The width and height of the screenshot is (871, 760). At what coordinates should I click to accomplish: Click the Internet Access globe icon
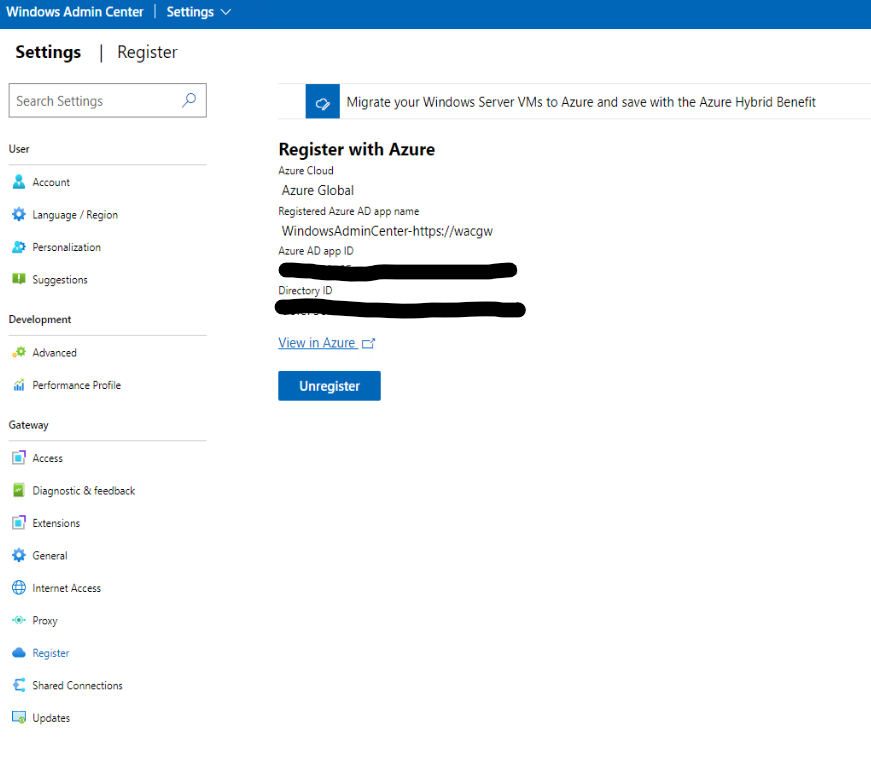click(18, 588)
